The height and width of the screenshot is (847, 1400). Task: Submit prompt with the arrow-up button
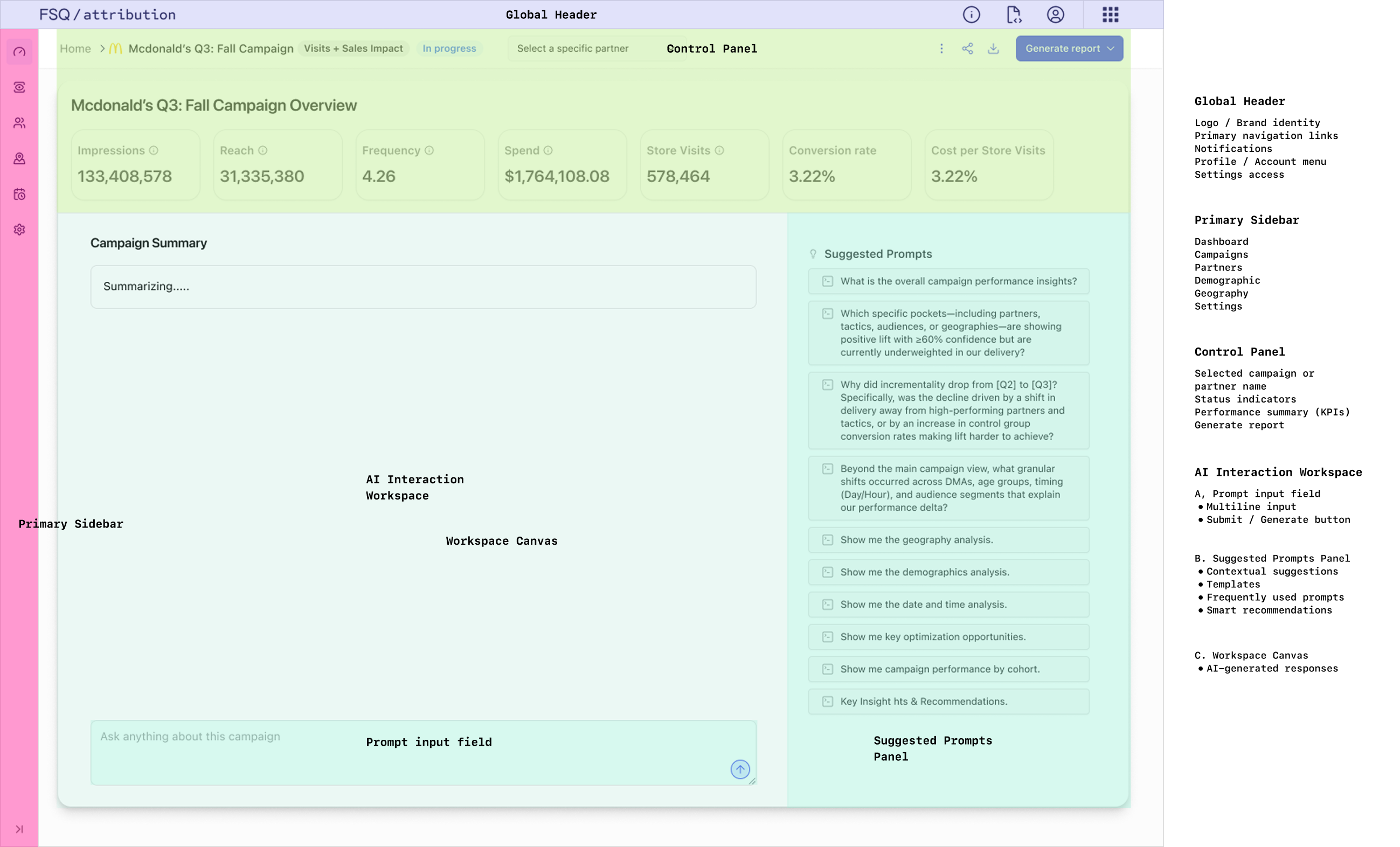coord(740,769)
